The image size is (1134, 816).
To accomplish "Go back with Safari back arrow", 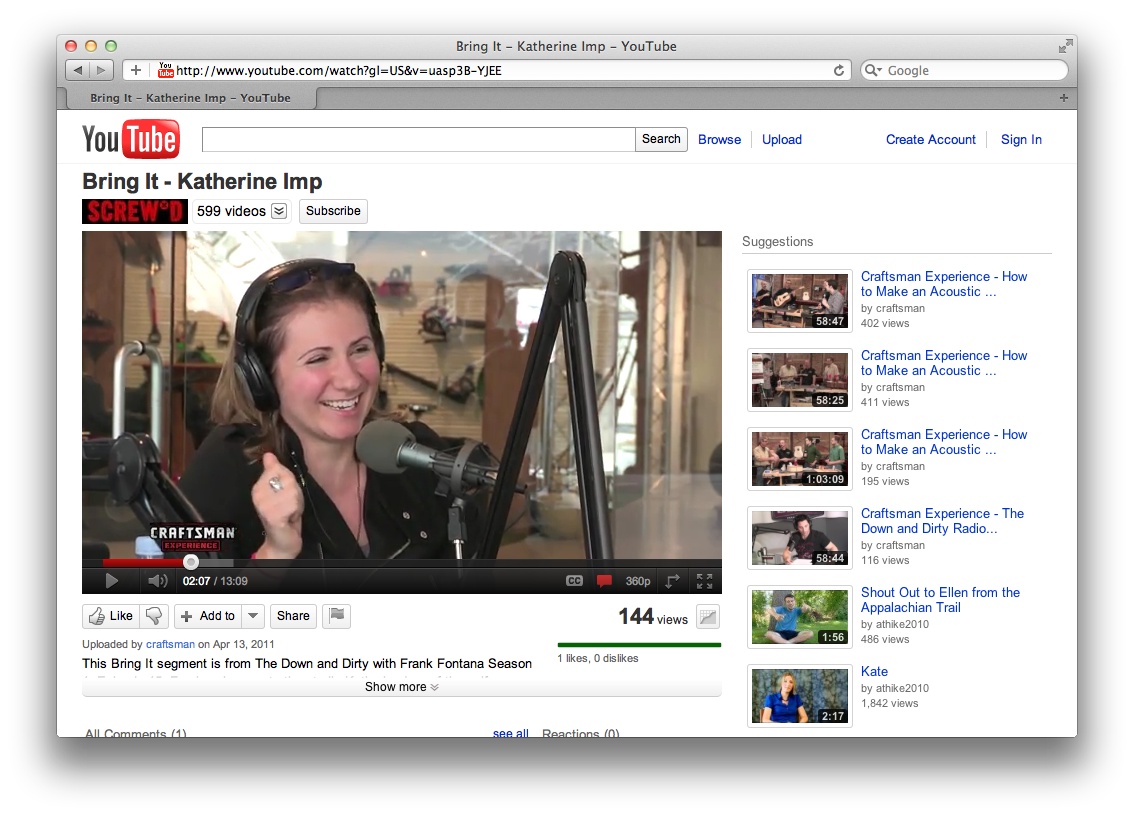I will tap(77, 70).
